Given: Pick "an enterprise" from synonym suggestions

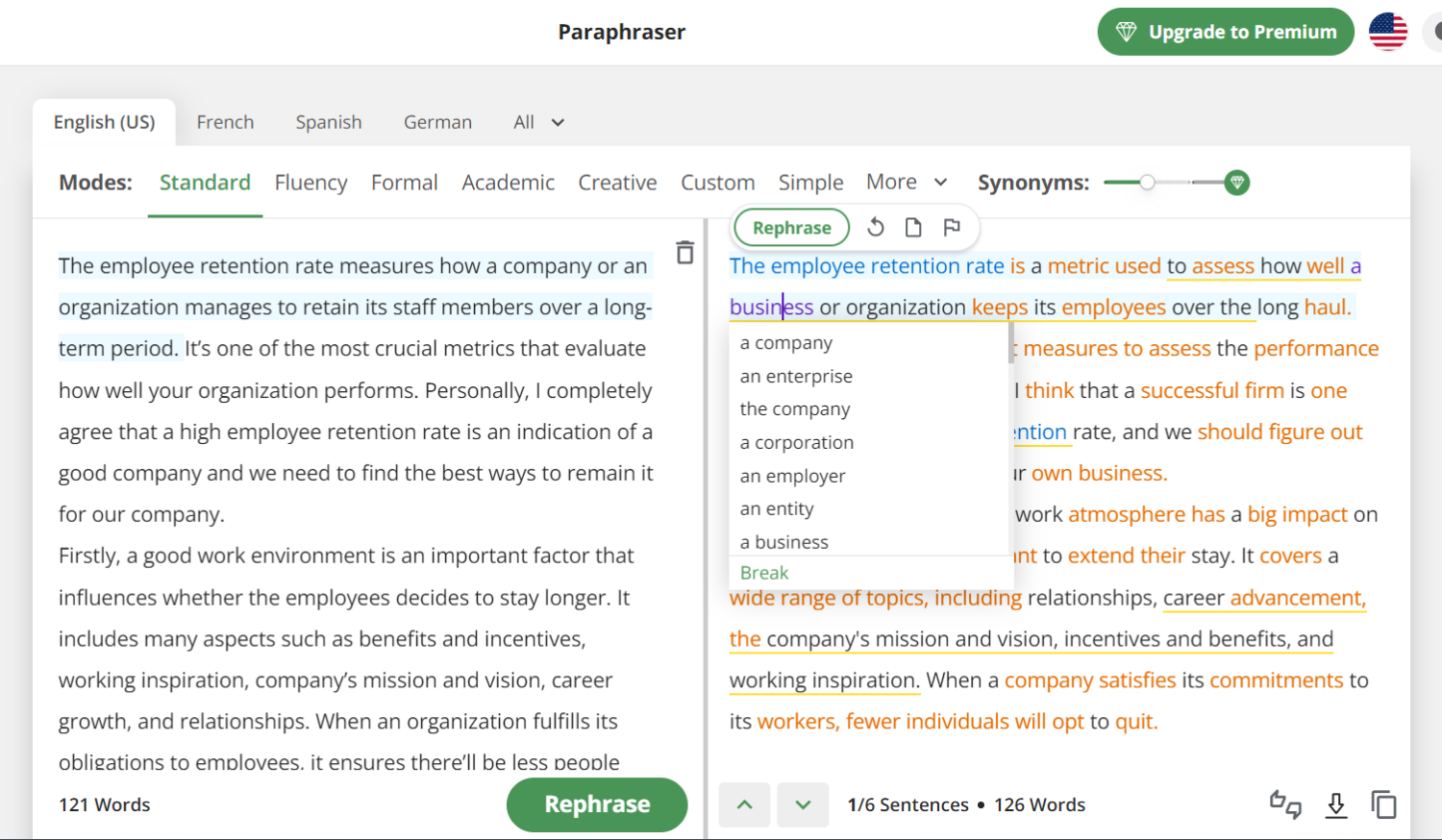Looking at the screenshot, I should click(796, 377).
